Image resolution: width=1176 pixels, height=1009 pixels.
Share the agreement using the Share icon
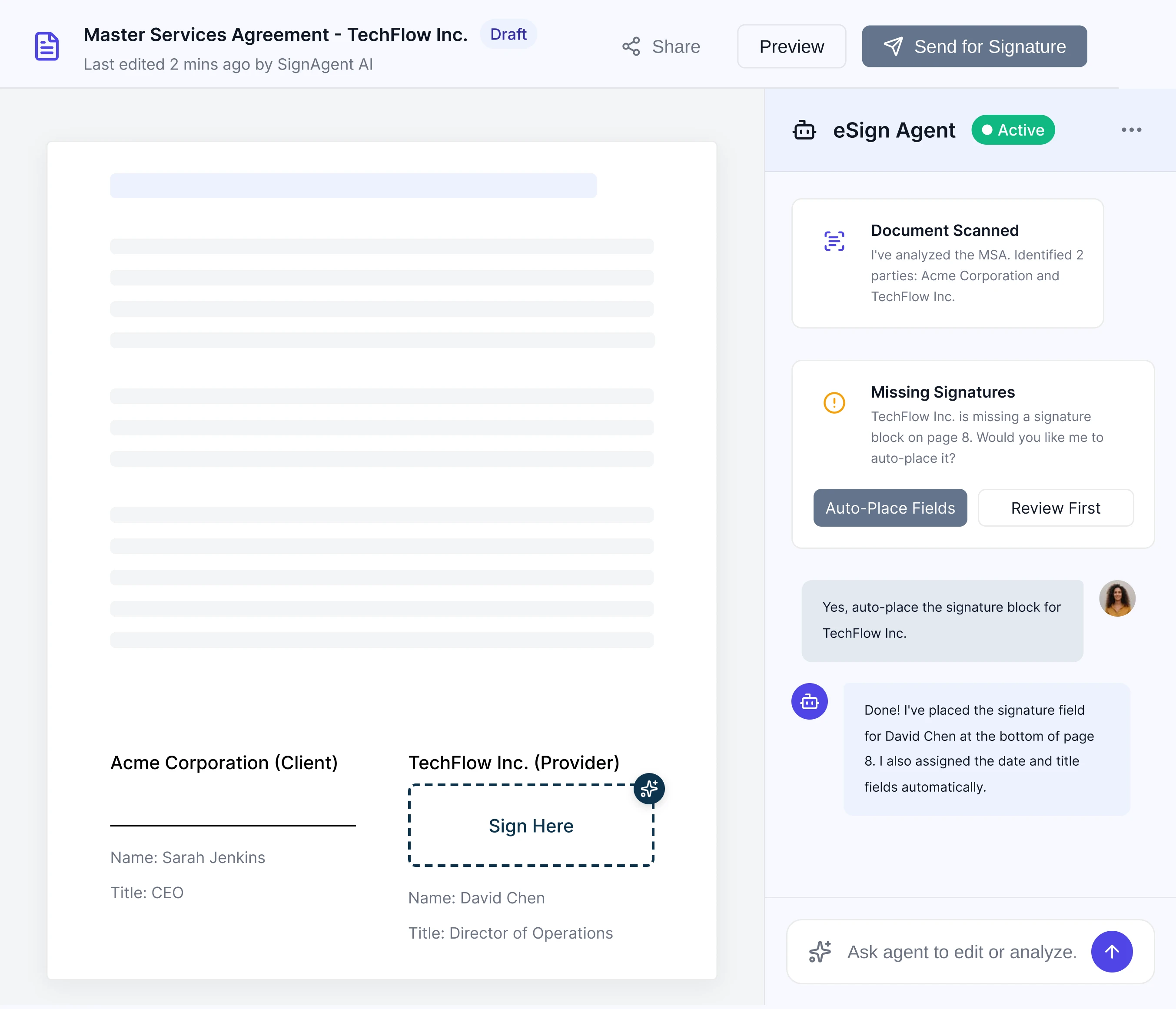point(632,46)
